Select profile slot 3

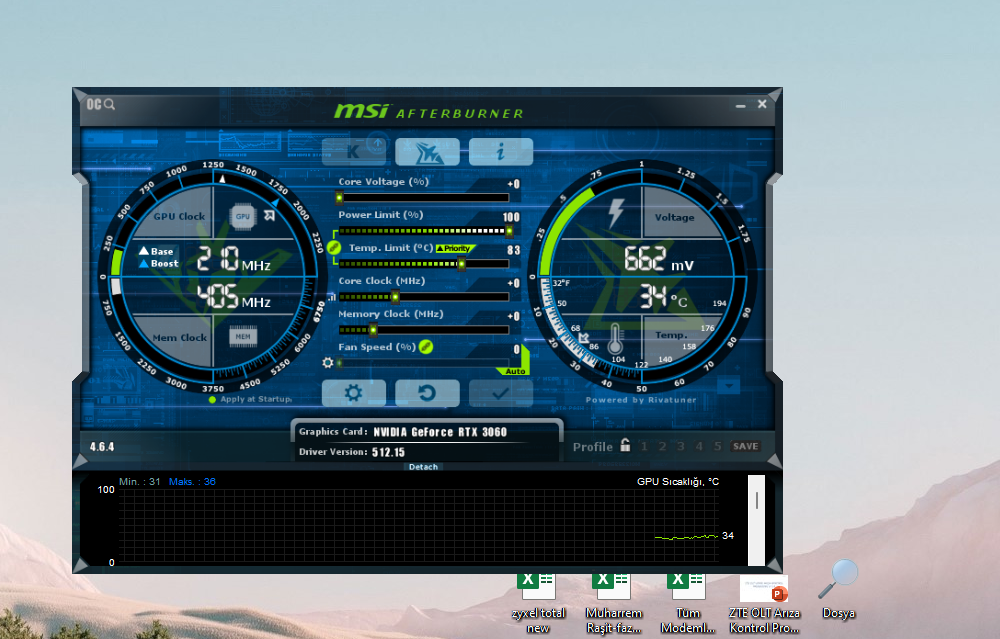680,446
